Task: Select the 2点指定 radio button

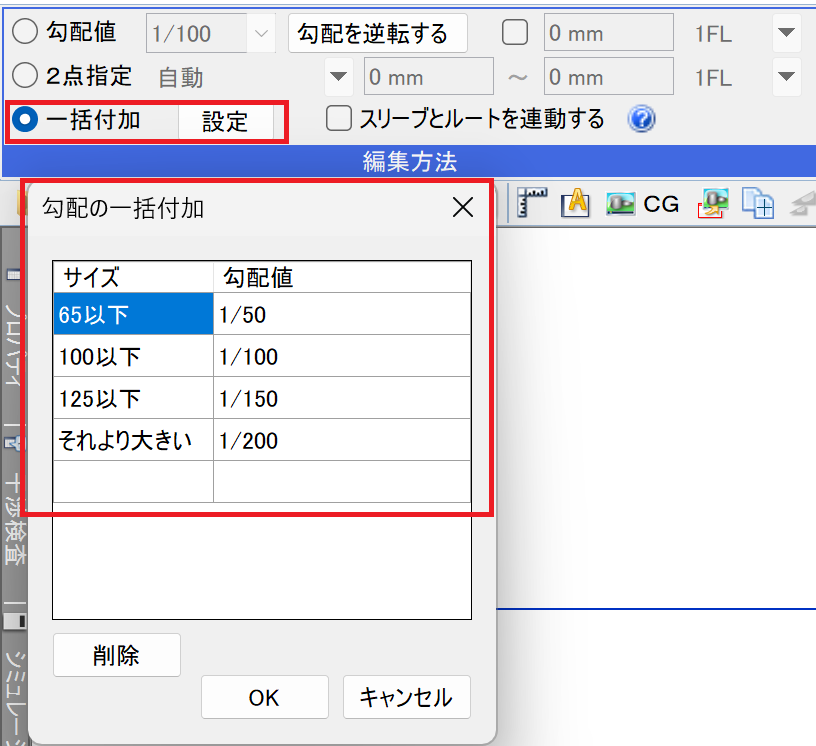Action: click(x=25, y=76)
